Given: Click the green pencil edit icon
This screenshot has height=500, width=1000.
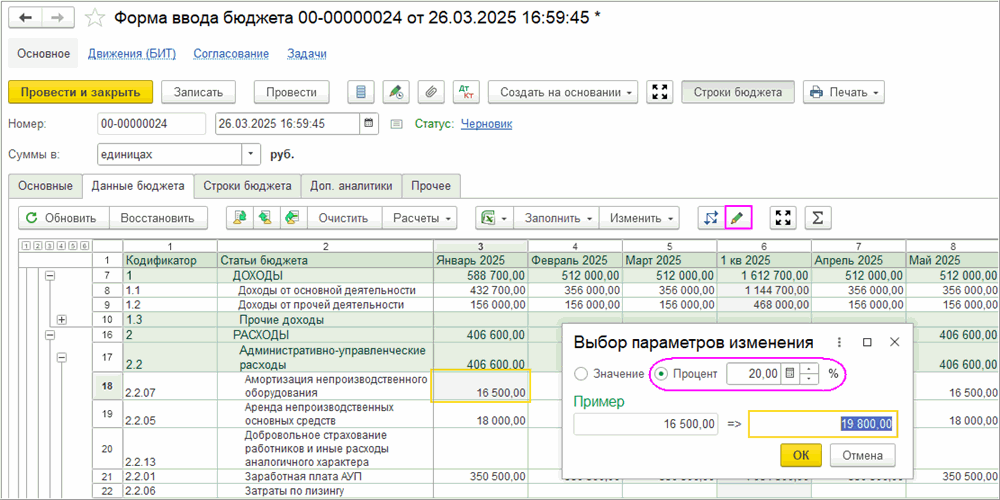Looking at the screenshot, I should [738, 217].
